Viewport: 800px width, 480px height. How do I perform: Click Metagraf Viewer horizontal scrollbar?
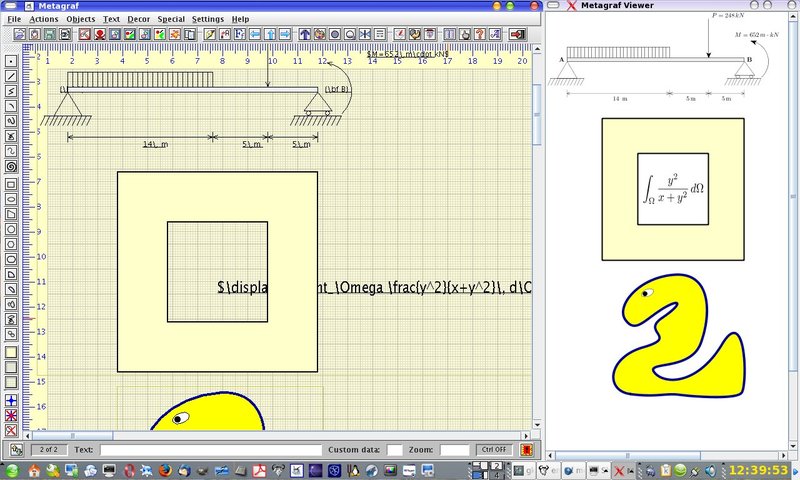pos(628,455)
